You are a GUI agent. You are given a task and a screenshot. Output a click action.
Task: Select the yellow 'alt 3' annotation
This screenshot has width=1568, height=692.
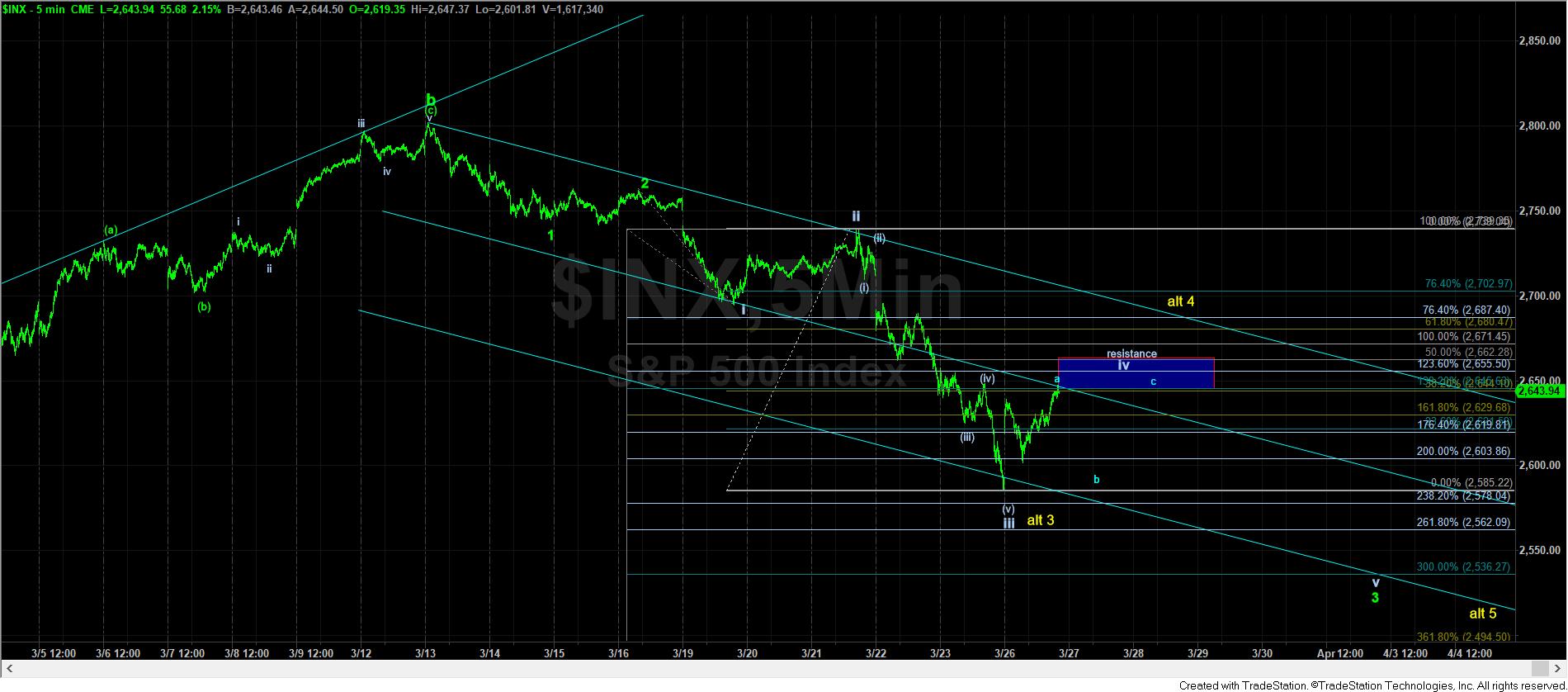coord(1040,520)
